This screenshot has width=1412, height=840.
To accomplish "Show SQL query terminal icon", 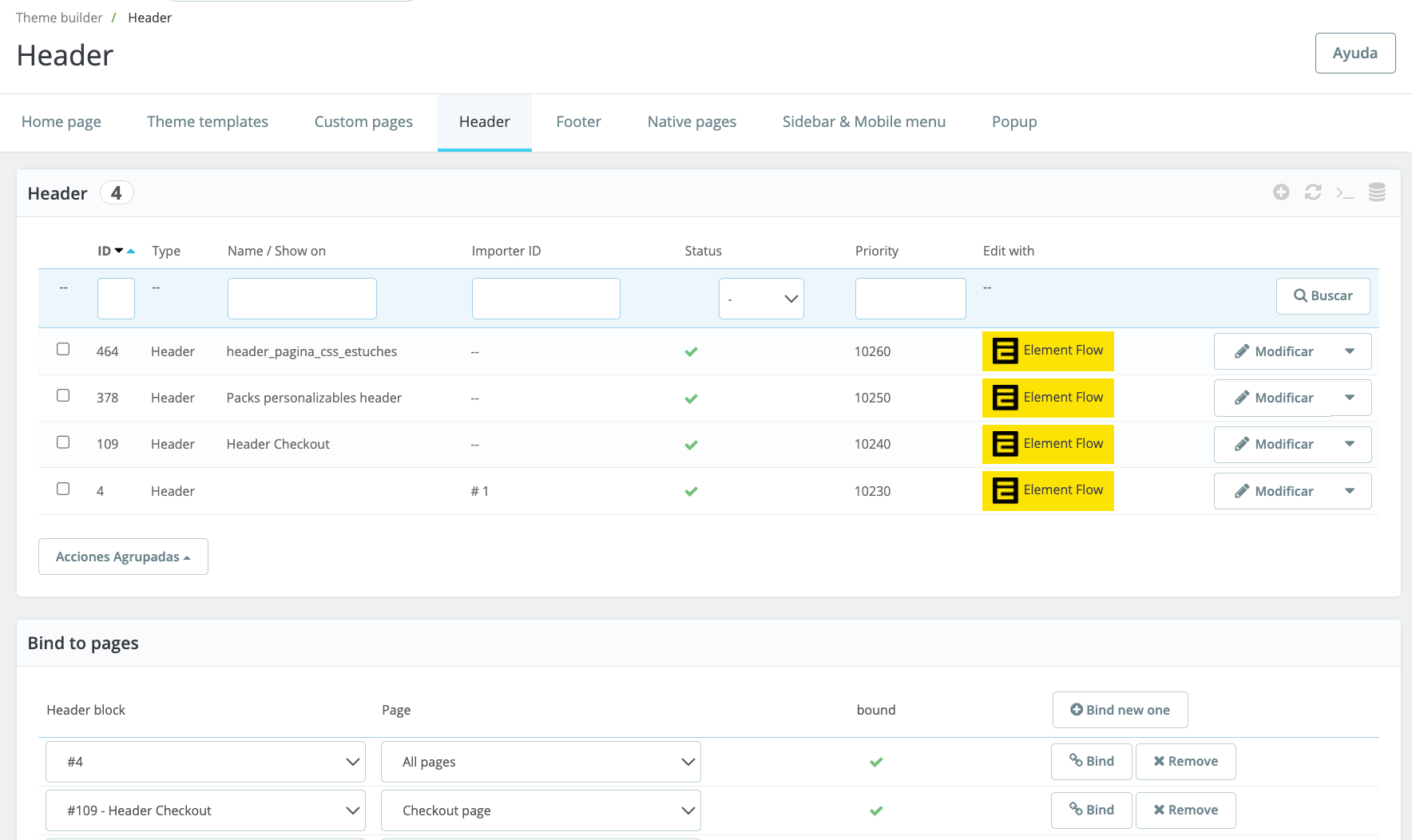I will (1345, 192).
